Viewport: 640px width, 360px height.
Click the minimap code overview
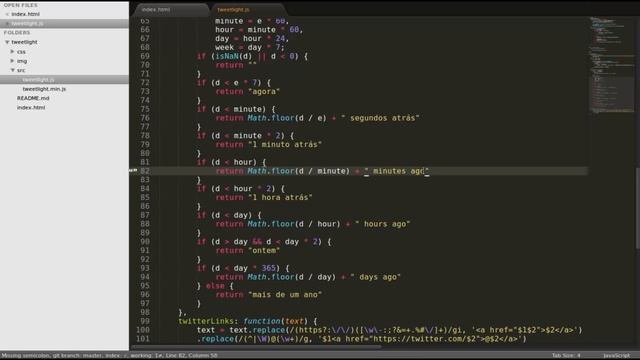[x=611, y=65]
